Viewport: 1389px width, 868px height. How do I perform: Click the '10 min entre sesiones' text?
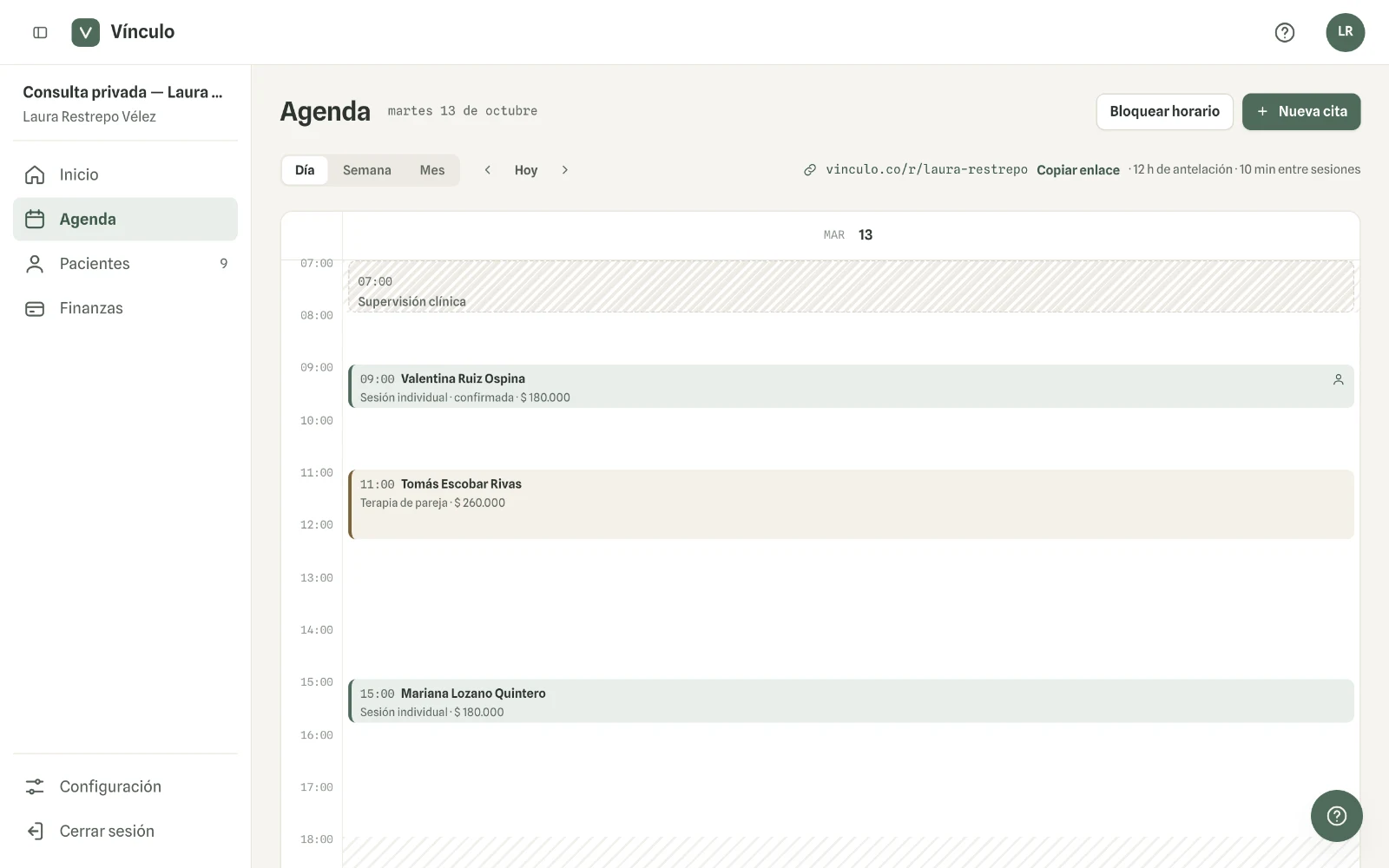(x=1300, y=169)
